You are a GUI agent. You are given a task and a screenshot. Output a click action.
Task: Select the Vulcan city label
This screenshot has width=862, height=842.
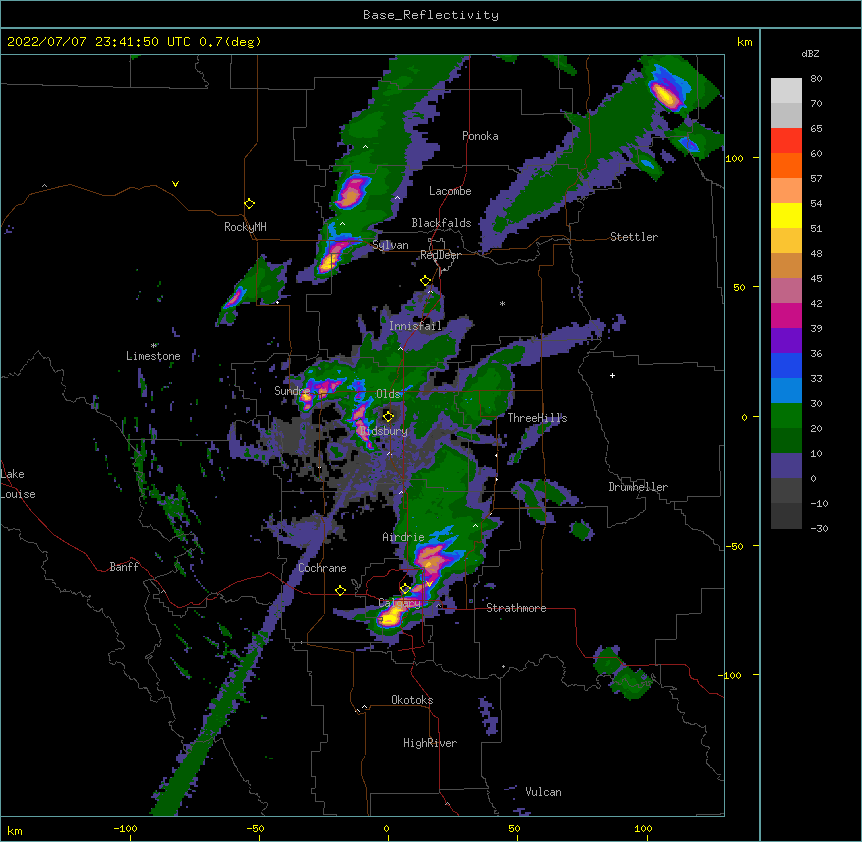pos(543,792)
